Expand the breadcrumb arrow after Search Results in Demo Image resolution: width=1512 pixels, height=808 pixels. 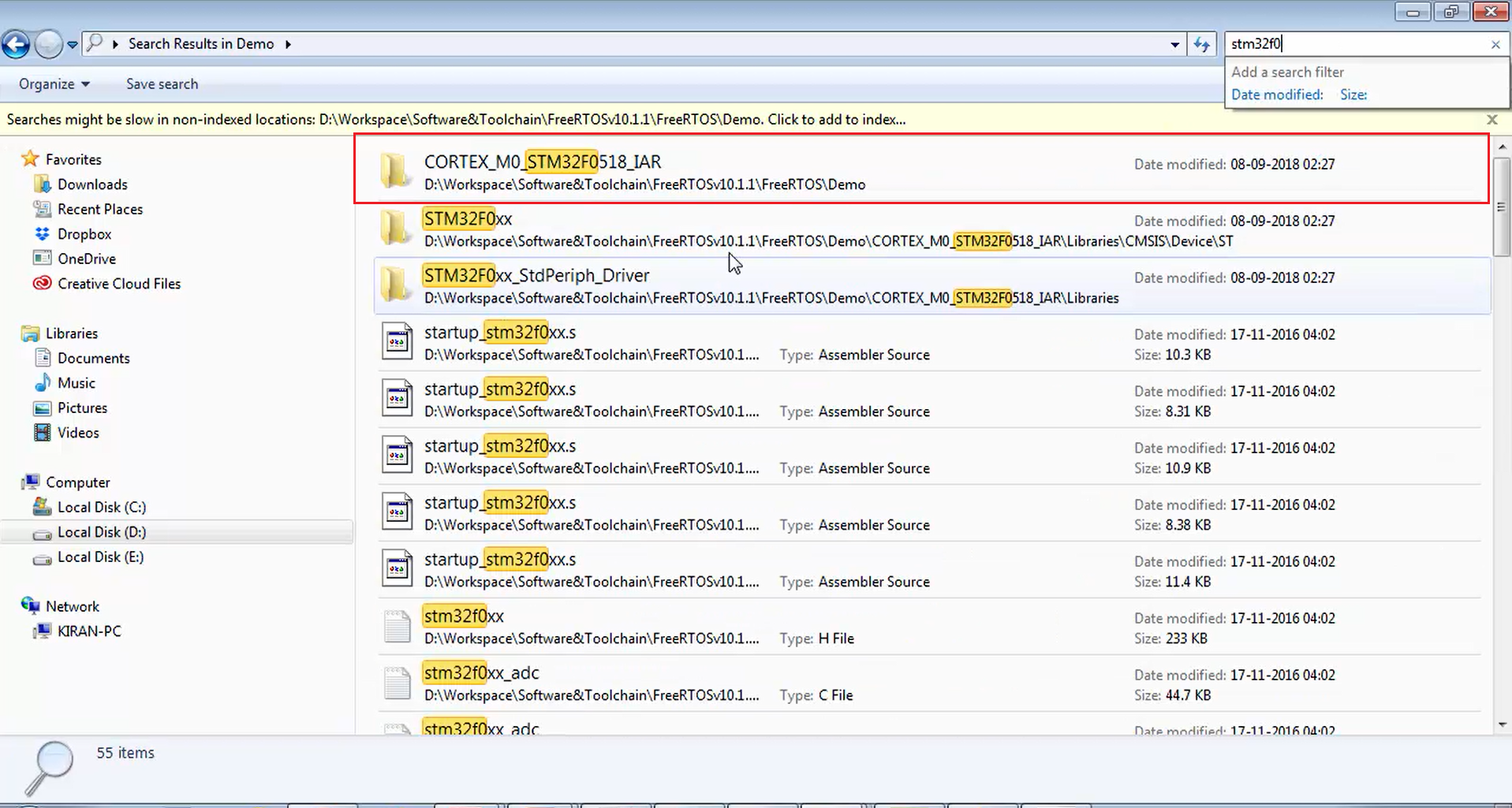(x=288, y=44)
